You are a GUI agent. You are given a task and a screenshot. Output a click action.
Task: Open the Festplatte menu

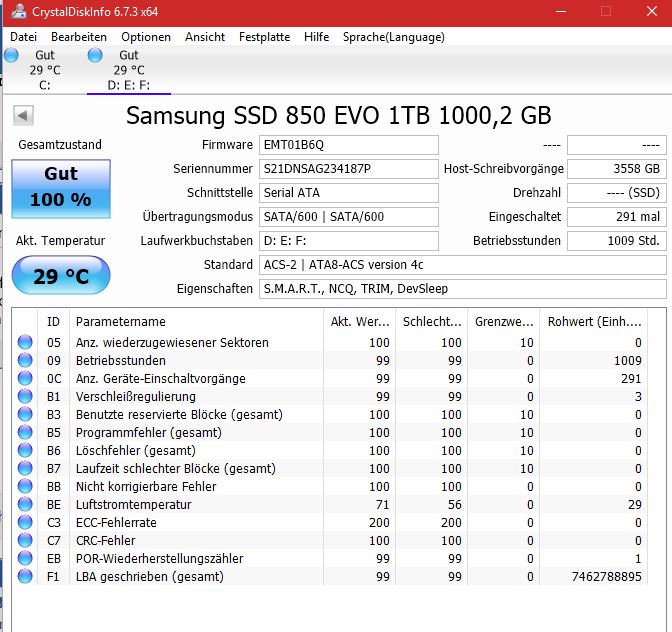[x=264, y=37]
